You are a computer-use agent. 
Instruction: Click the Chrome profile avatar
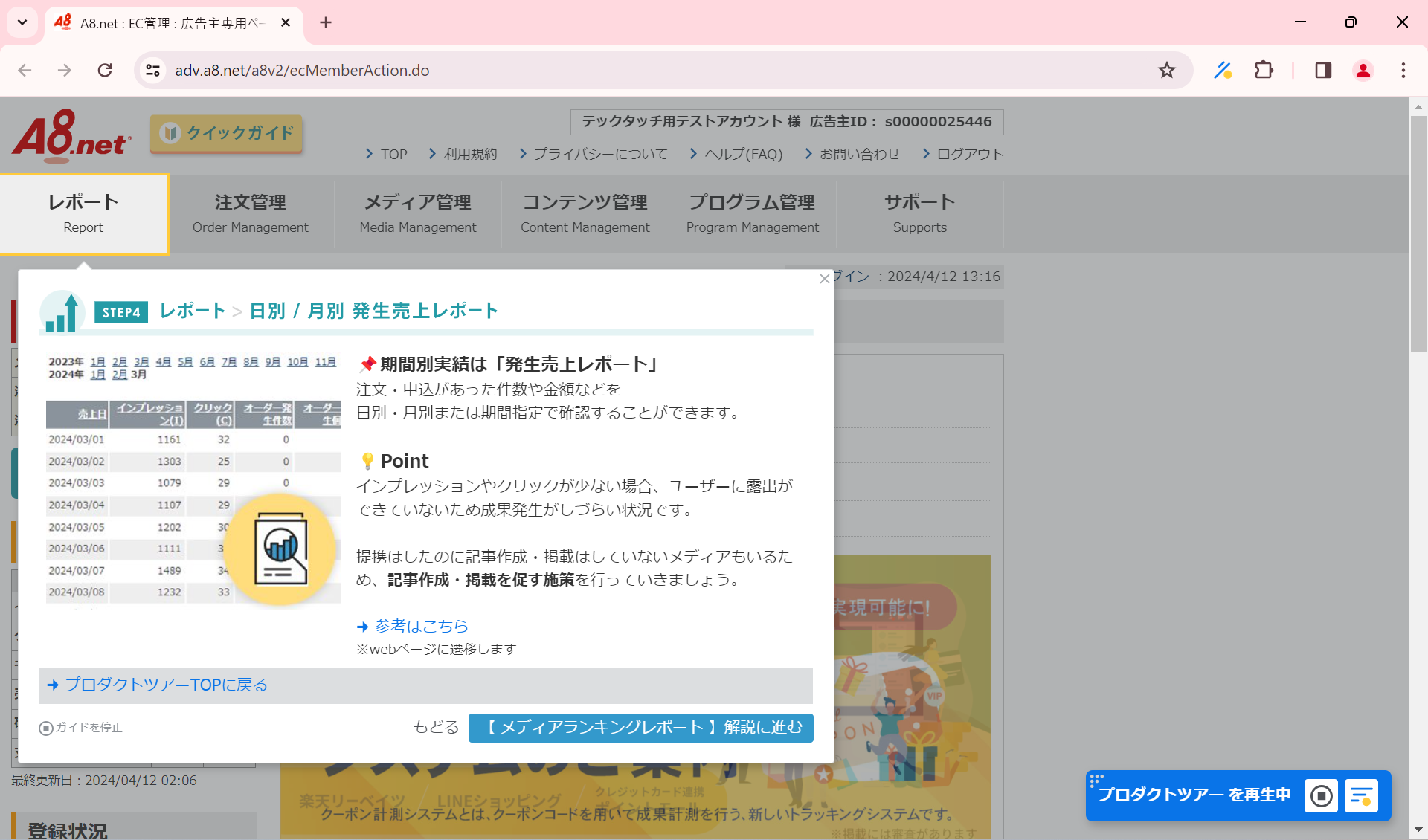coord(1363,70)
